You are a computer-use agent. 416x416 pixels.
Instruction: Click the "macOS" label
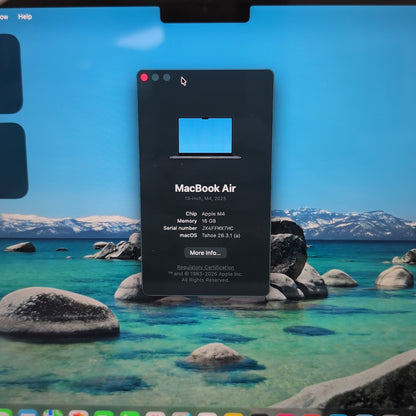click(188, 235)
